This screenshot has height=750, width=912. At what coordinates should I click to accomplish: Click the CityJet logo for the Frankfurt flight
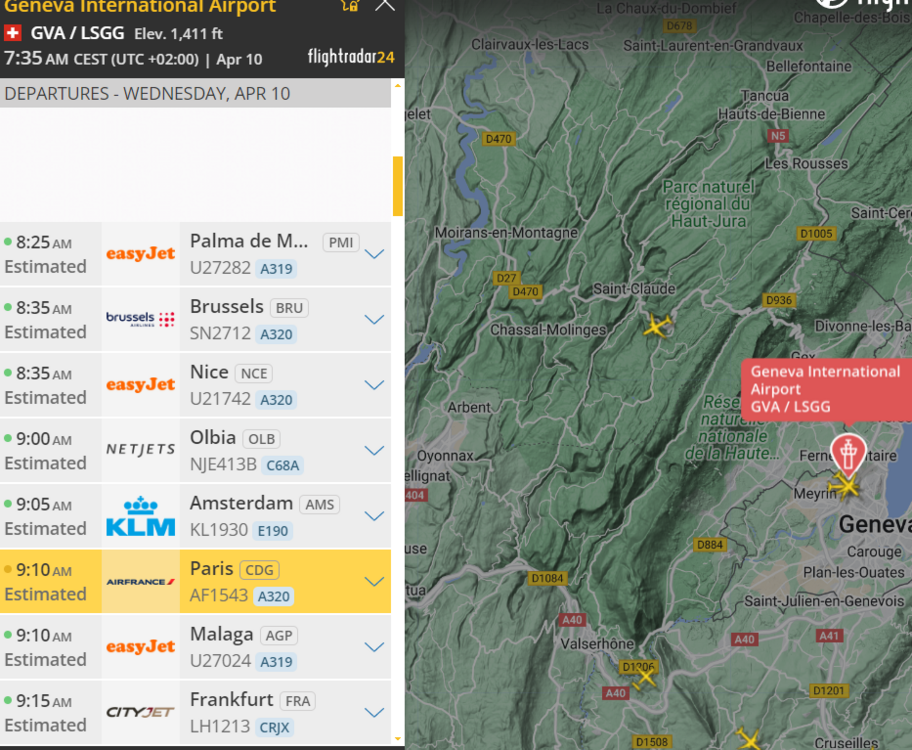point(140,712)
